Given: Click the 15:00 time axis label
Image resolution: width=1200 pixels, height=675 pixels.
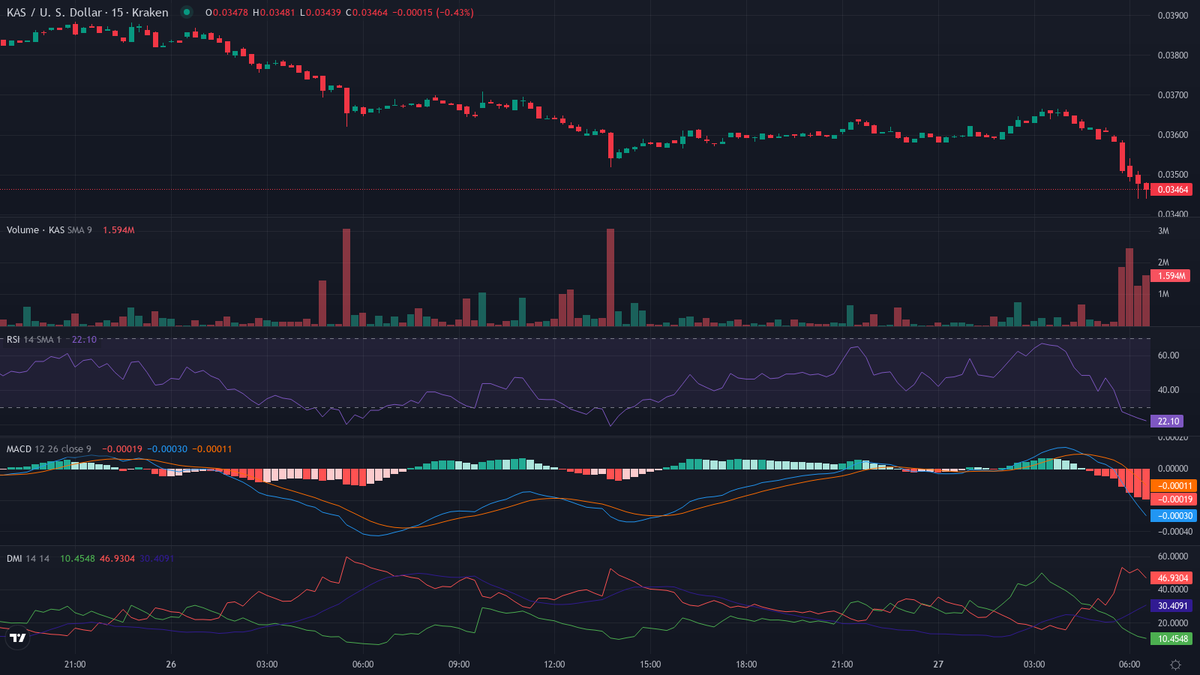Looking at the screenshot, I should [651, 664].
